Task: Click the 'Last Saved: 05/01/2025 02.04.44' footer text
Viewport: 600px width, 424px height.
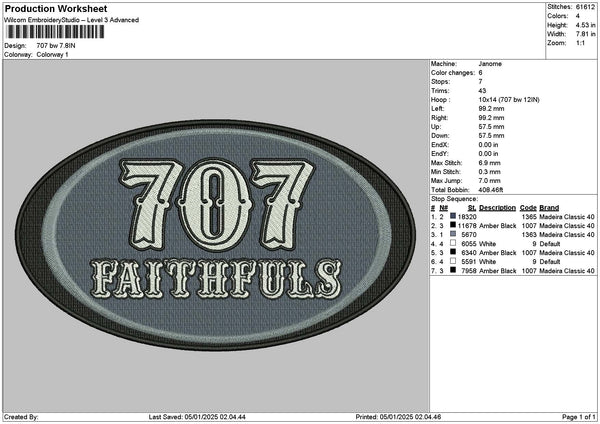Action: (x=197, y=417)
